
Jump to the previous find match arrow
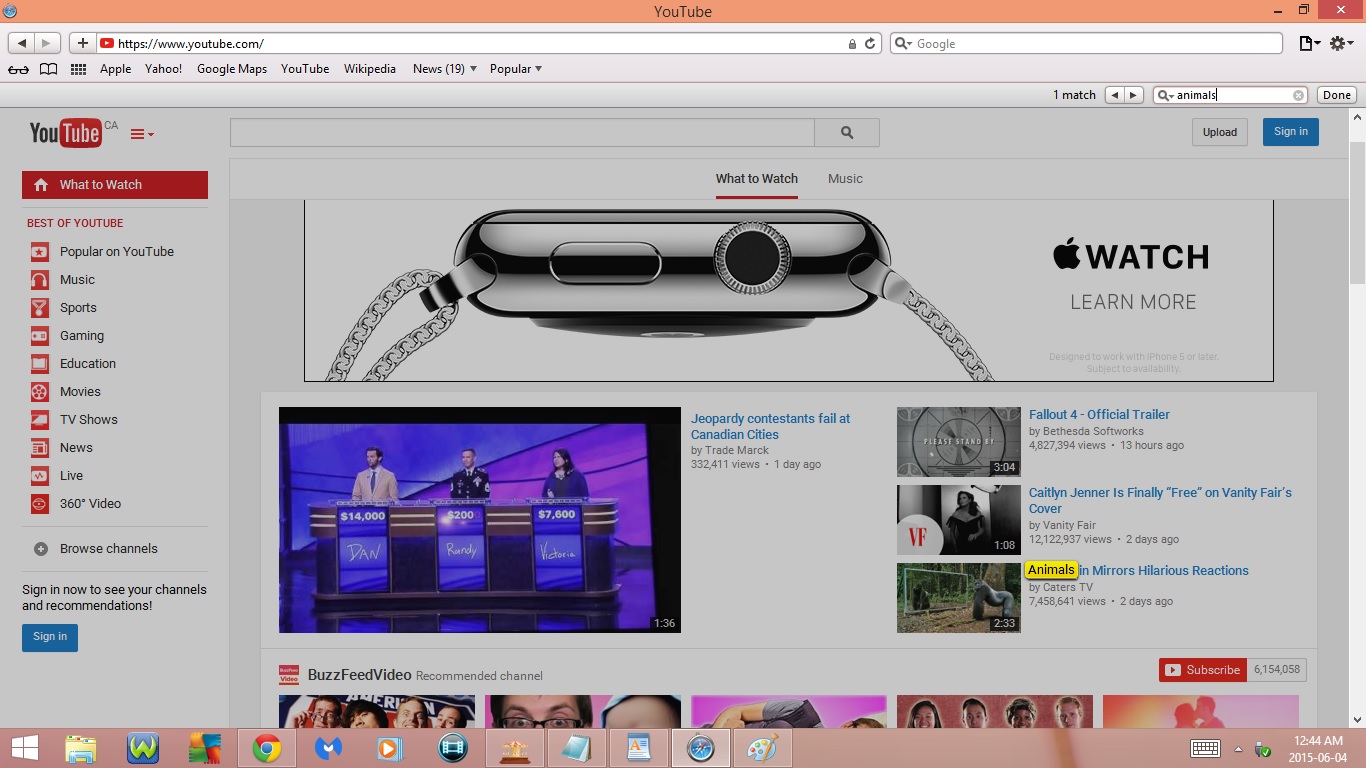pos(1114,95)
